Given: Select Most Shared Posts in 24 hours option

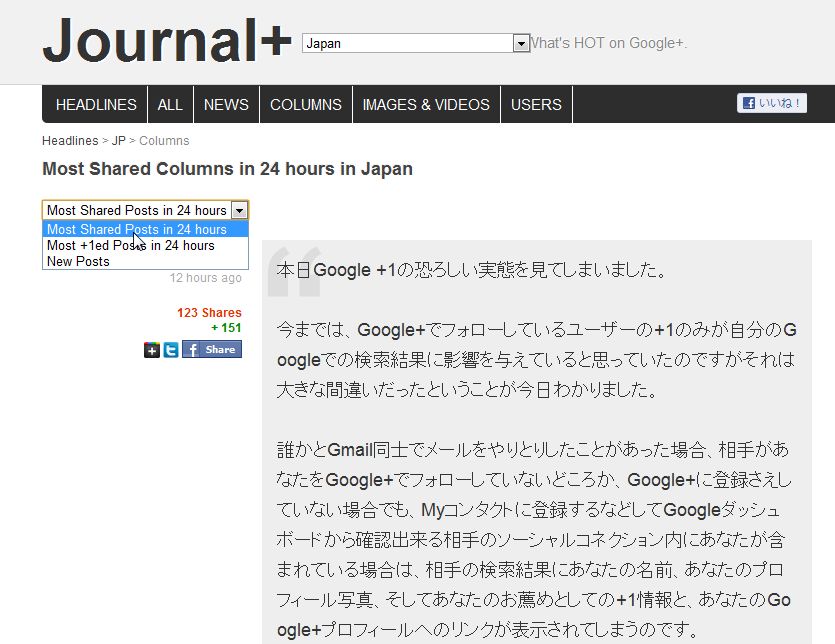Looking at the screenshot, I should 145,229.
